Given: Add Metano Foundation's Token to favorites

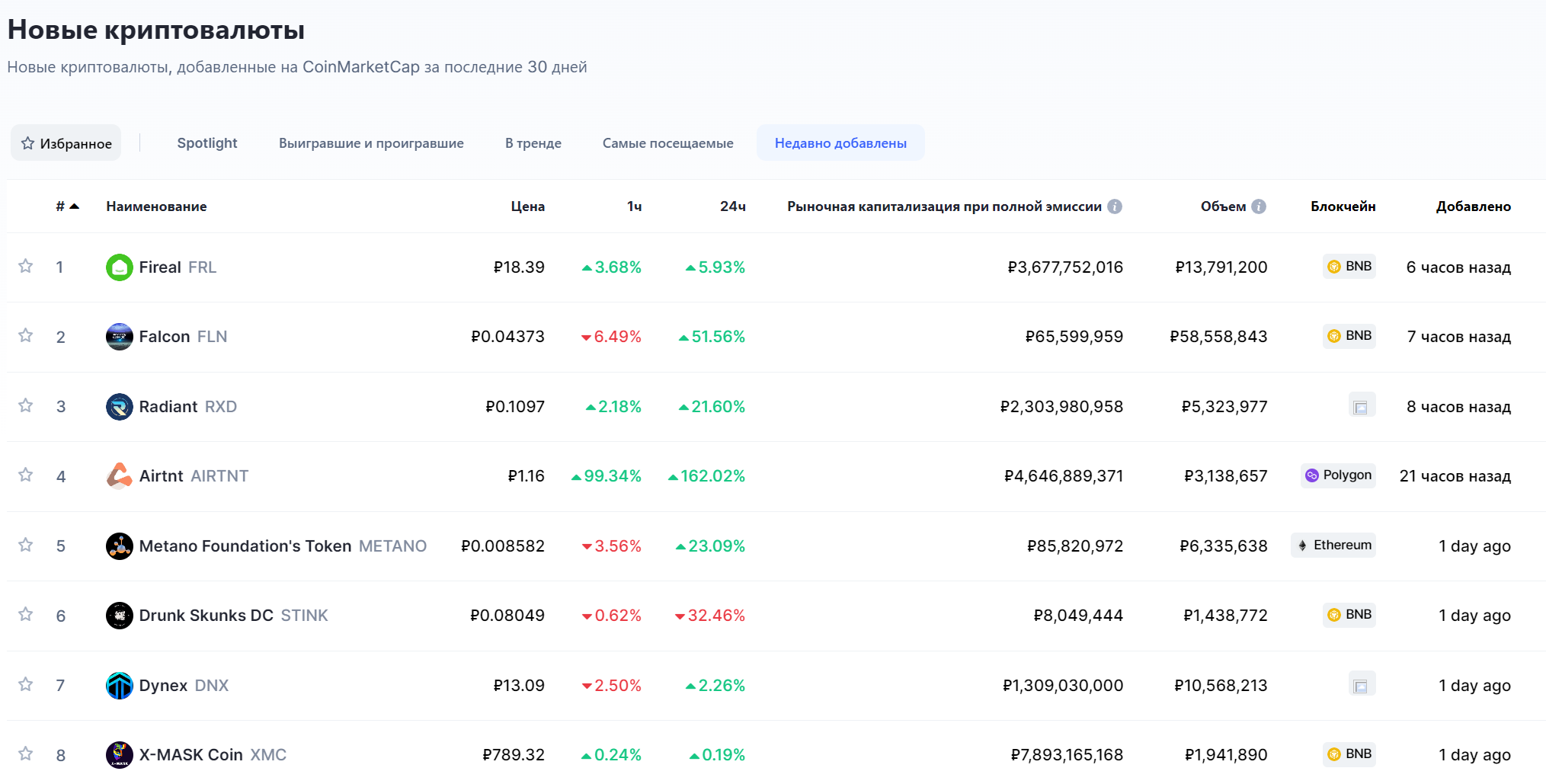Looking at the screenshot, I should 25,545.
